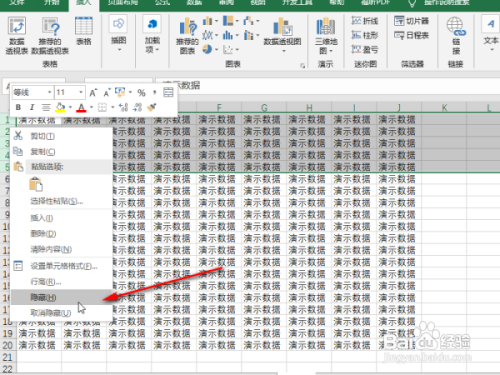500x375 pixels.
Task: Choose Clear Contents (清除内容)
Action: [x=61, y=249]
